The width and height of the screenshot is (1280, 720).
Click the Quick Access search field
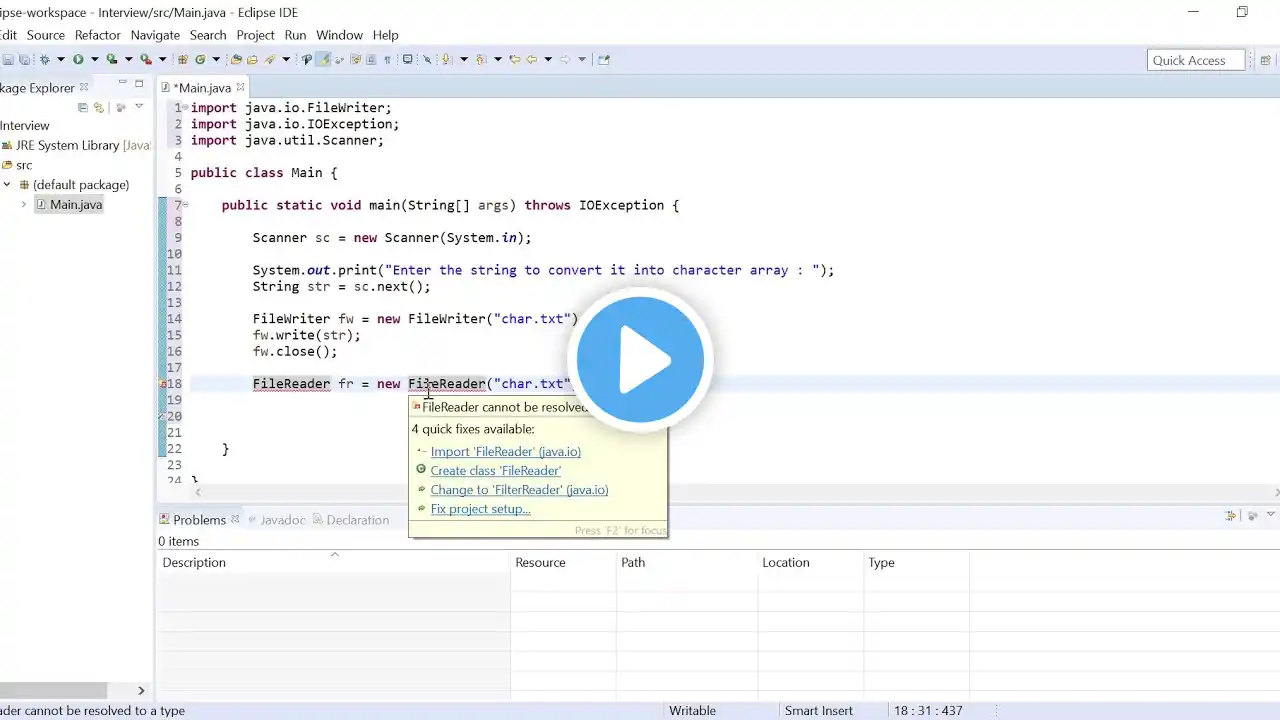(x=1195, y=60)
